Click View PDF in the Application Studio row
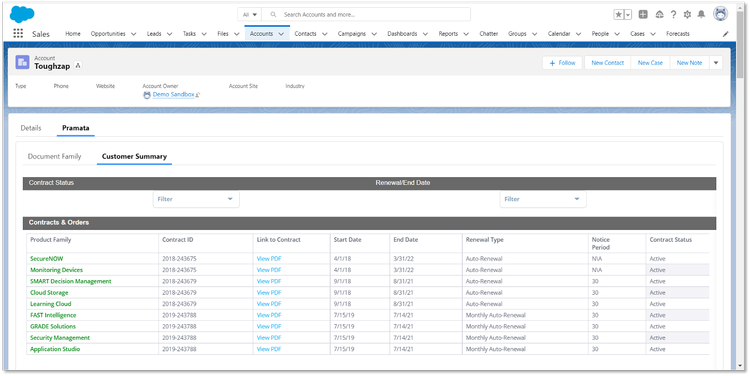The image size is (750, 376). tap(269, 349)
